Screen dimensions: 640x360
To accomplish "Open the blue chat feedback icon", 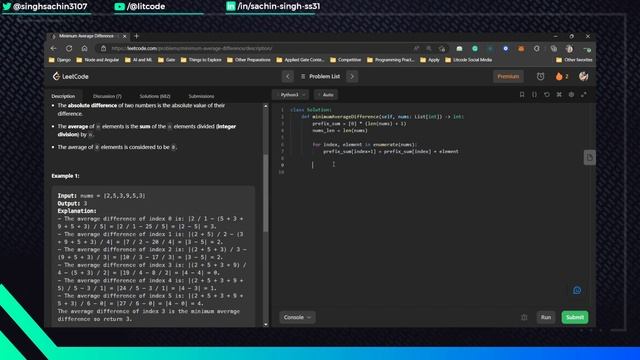I will (x=577, y=290).
